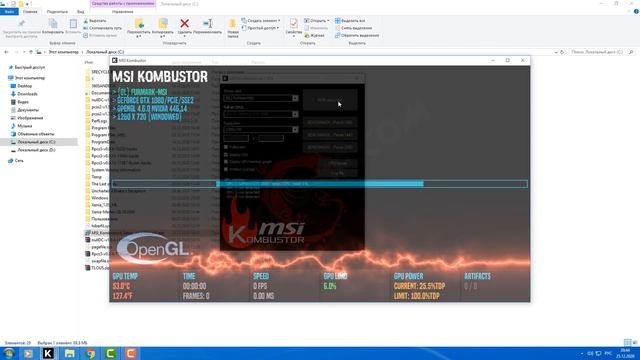Switch to Управление (Manage) ribbon tab
Viewport: 640px width, 360px height.
(122, 12)
